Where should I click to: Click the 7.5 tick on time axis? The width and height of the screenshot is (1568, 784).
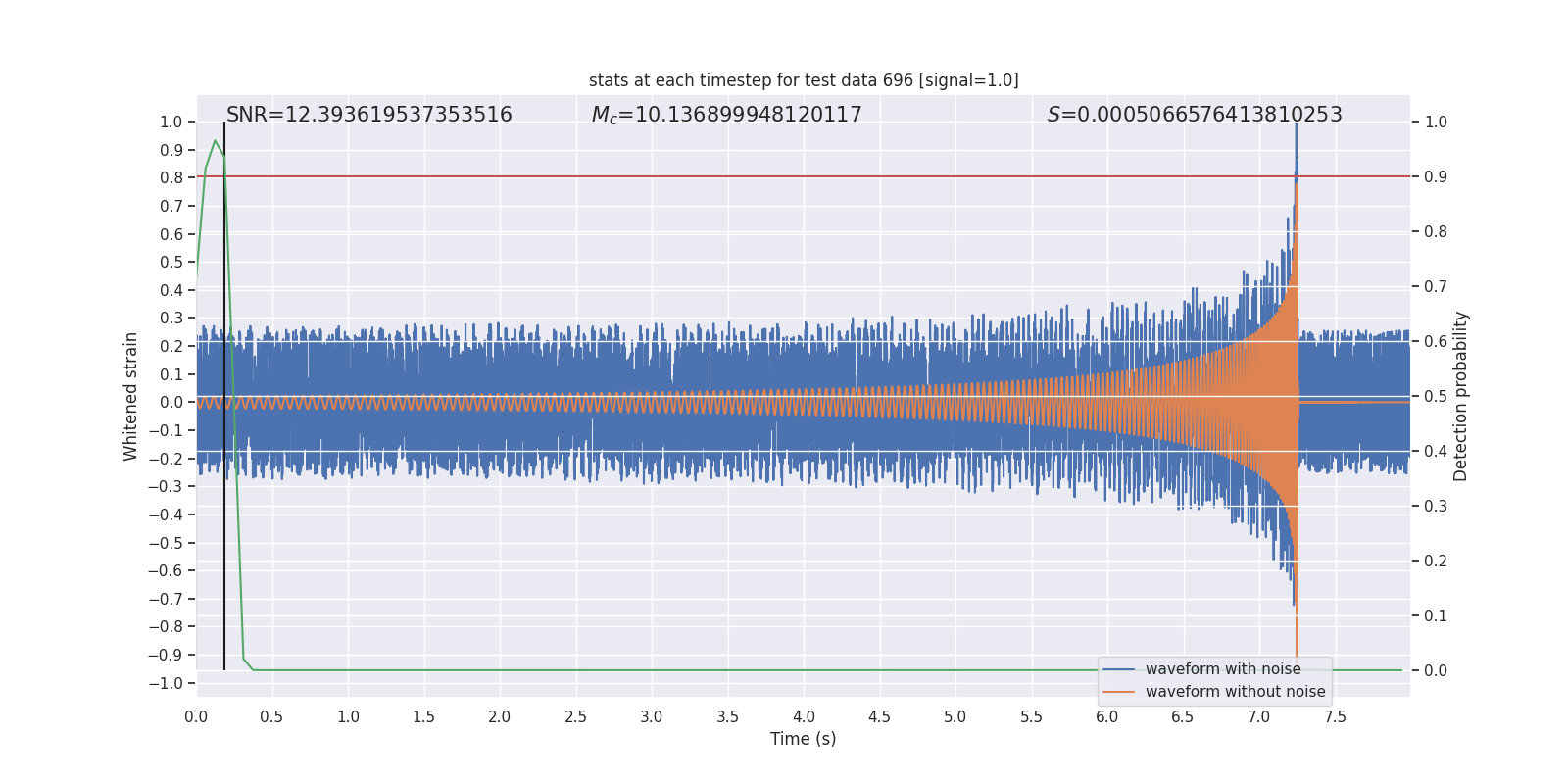[x=1335, y=717]
